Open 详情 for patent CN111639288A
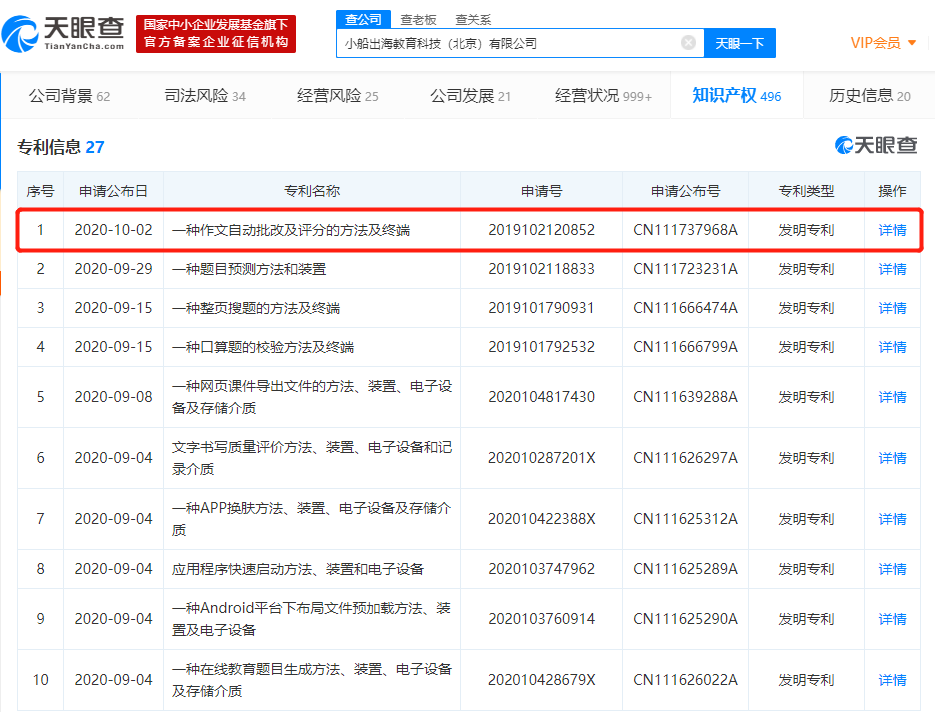Viewport: 935px width, 712px height. [x=892, y=397]
